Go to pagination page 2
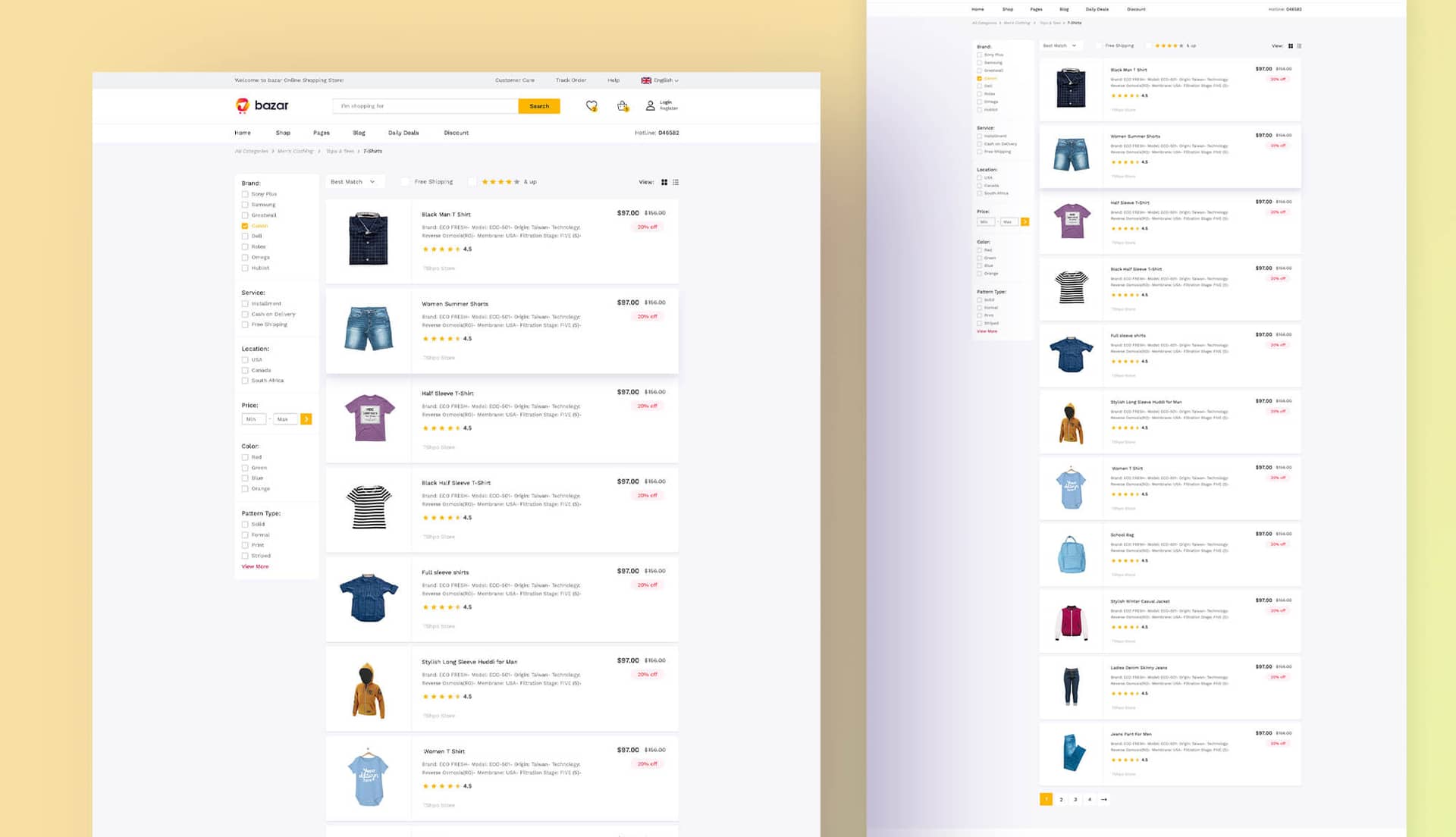 1061,799
